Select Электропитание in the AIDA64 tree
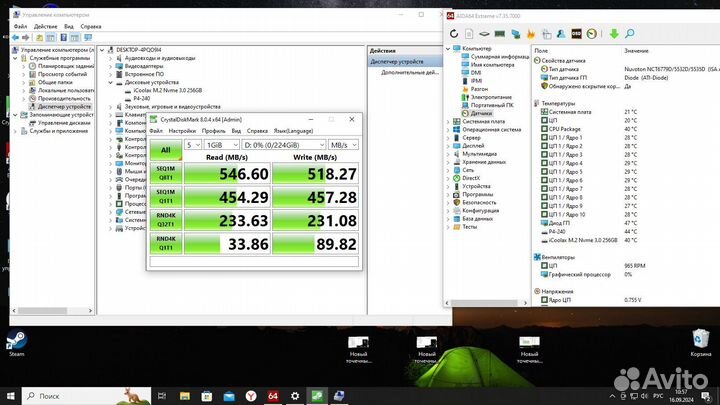 coord(490,97)
